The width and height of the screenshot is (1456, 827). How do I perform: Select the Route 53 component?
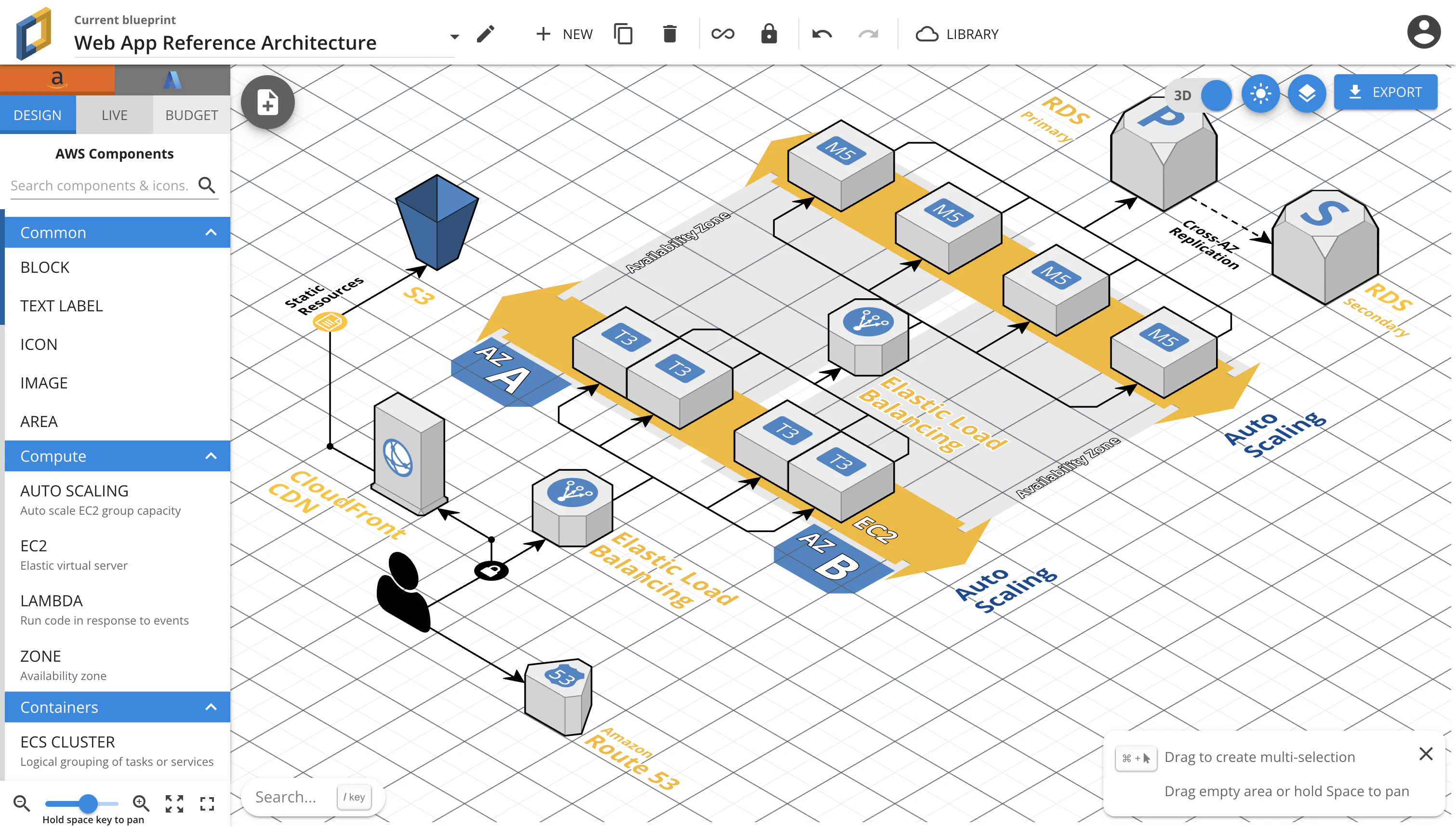(558, 697)
